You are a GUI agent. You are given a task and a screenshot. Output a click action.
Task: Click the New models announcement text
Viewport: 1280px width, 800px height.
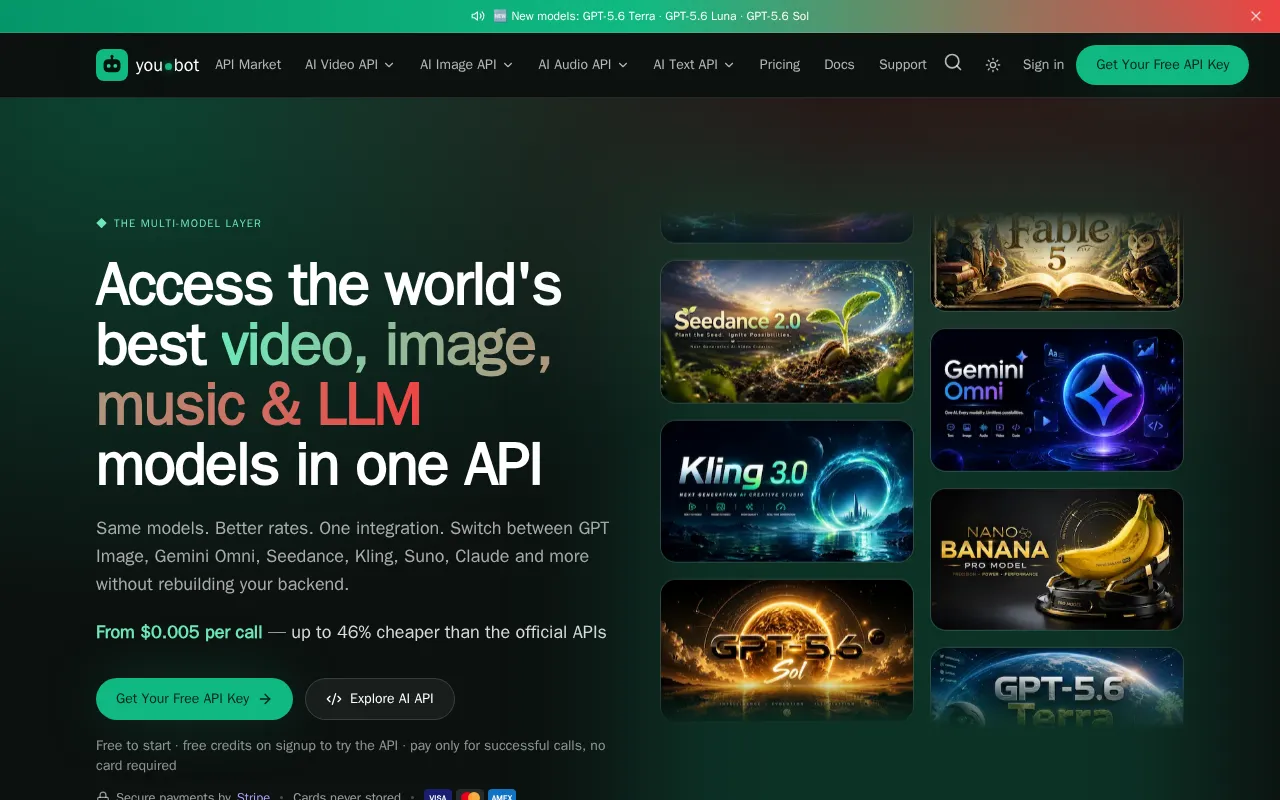(650, 16)
